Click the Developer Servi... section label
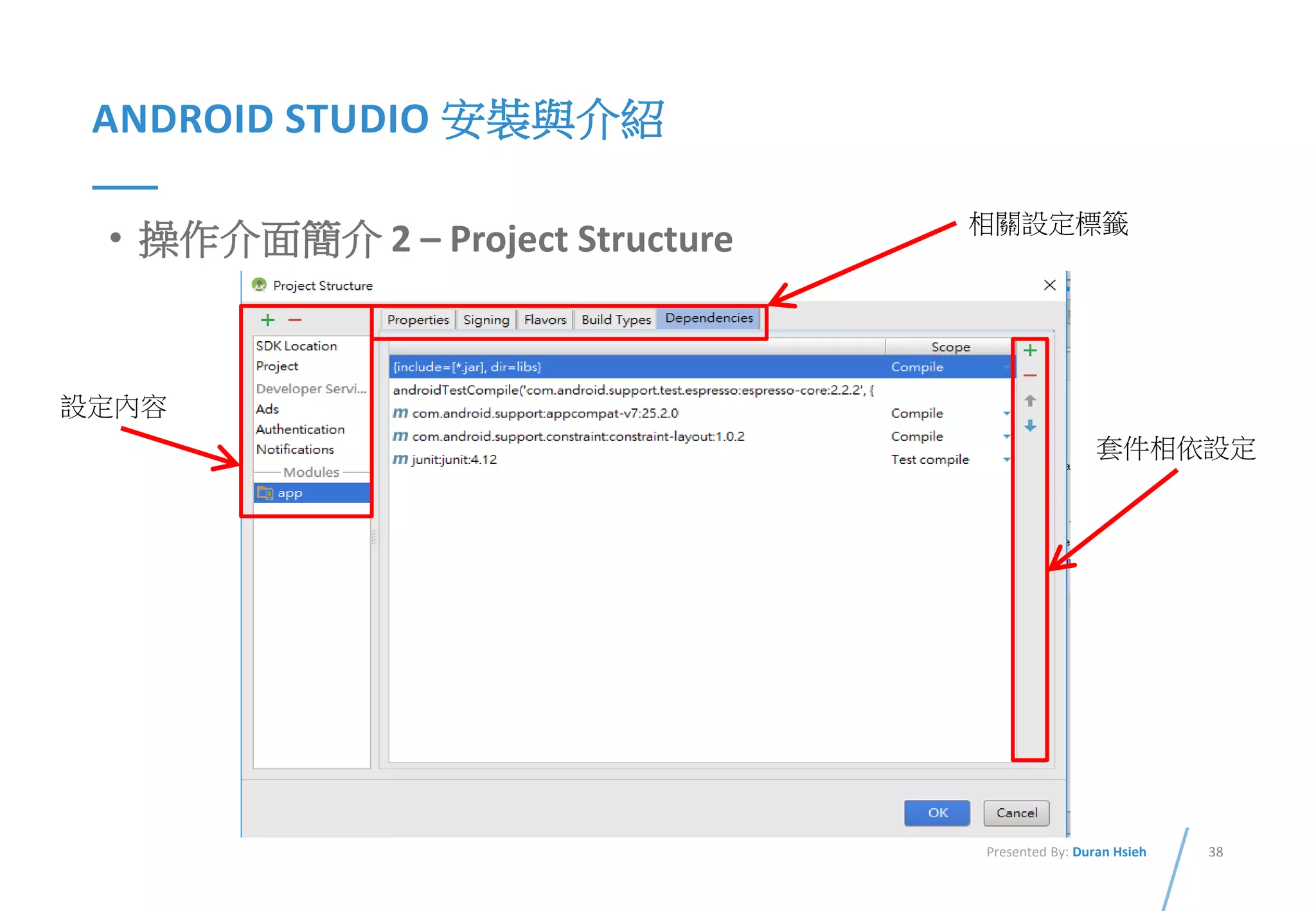Screen dimensions: 1316x911 311,388
